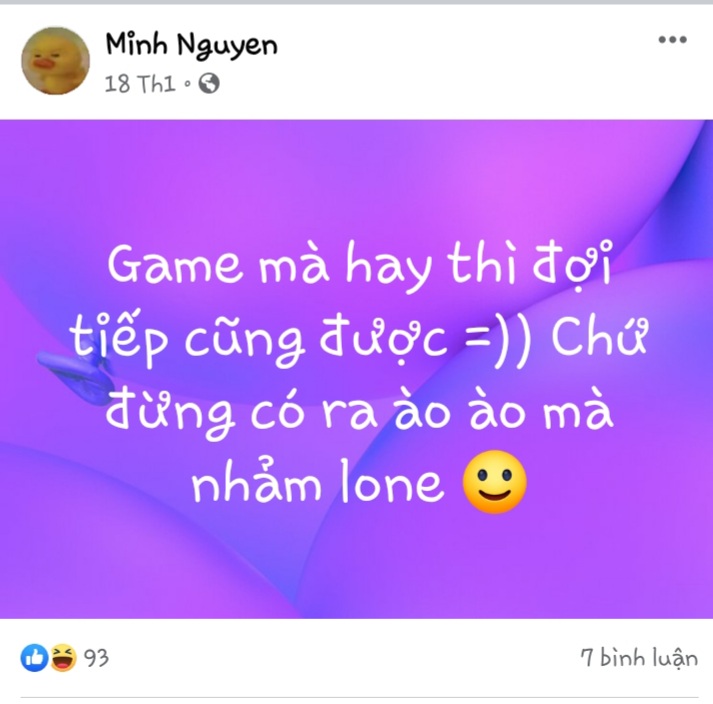Click the text line "Game mà hay thì đợi"

(x=359, y=267)
